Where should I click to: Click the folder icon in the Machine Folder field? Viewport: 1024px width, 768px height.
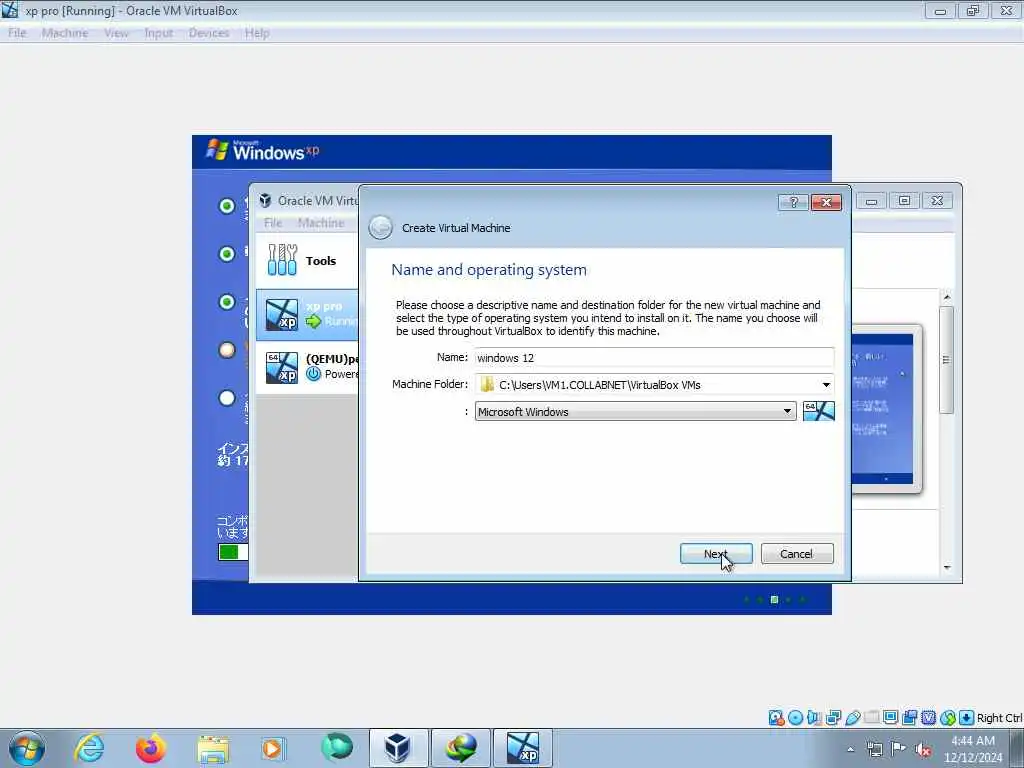coord(487,385)
